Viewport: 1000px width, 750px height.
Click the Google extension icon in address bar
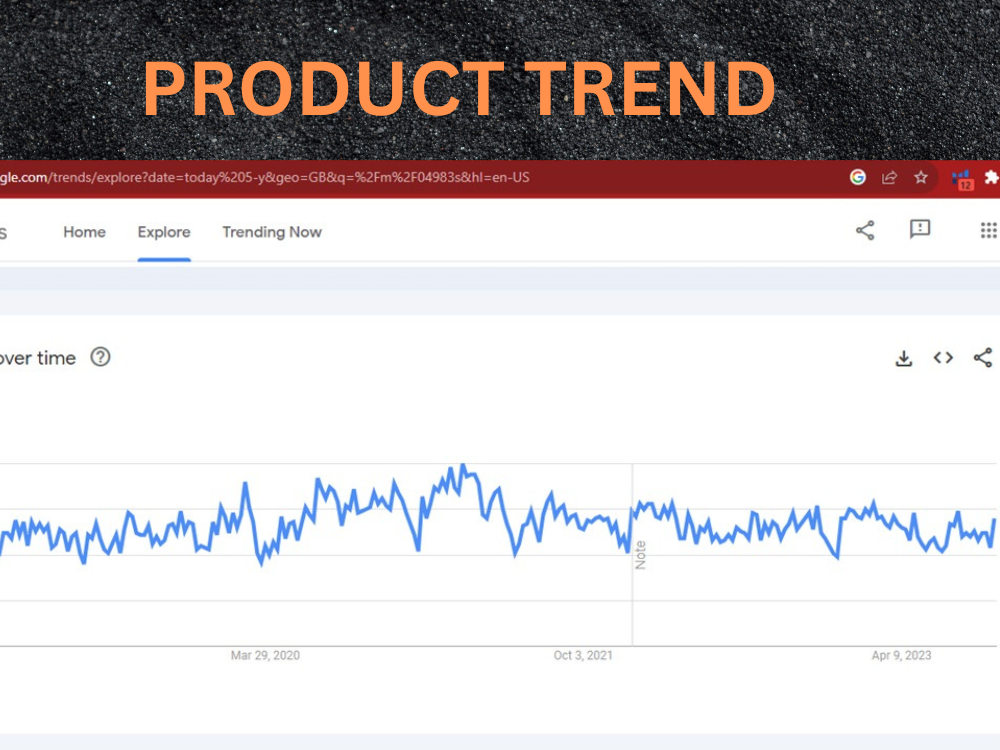coord(858,177)
